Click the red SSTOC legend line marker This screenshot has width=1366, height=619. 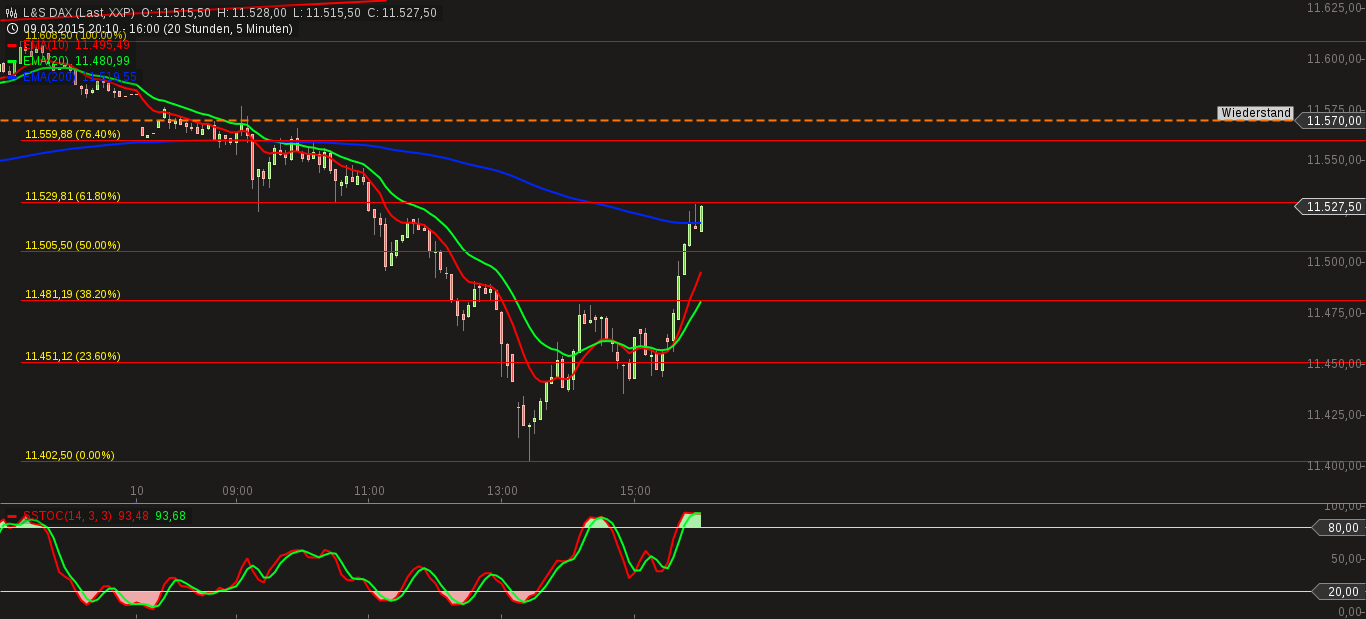tap(10, 518)
